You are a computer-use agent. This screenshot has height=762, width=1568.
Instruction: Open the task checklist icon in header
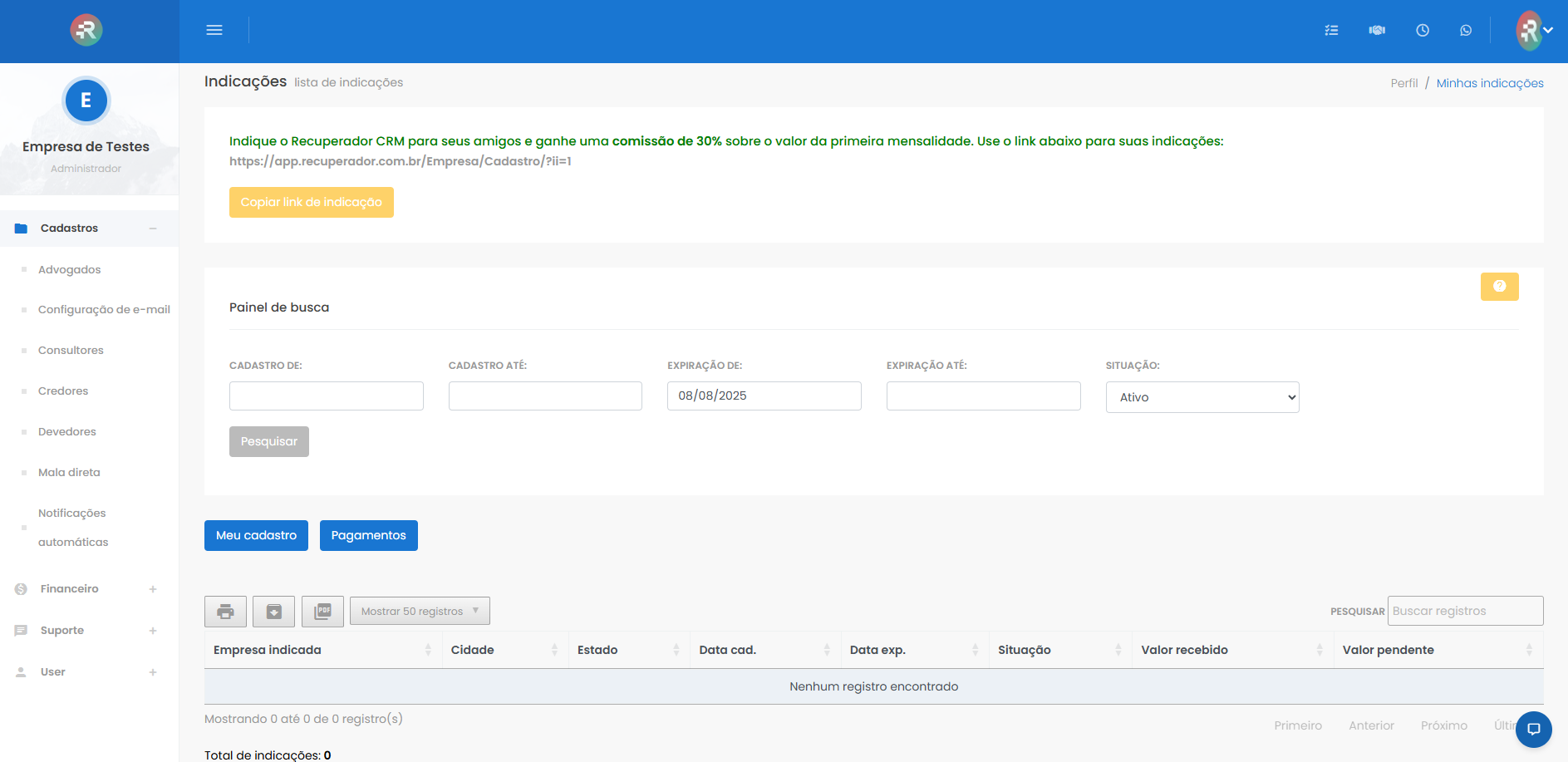(1331, 30)
